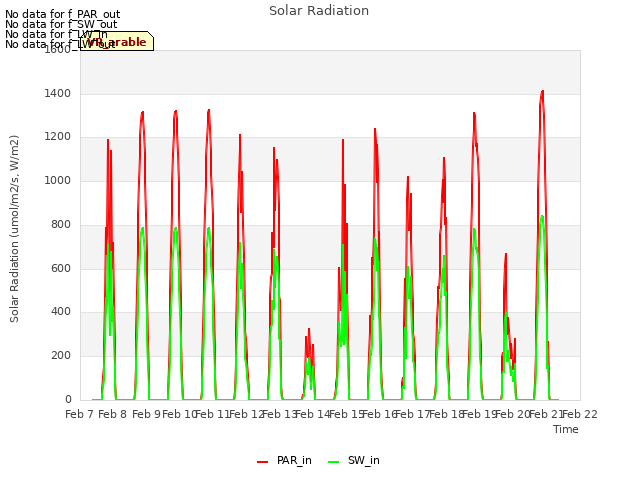The height and width of the screenshot is (480, 640).
Task: Click the y-axis tick 1000
Action: click(x=58, y=180)
